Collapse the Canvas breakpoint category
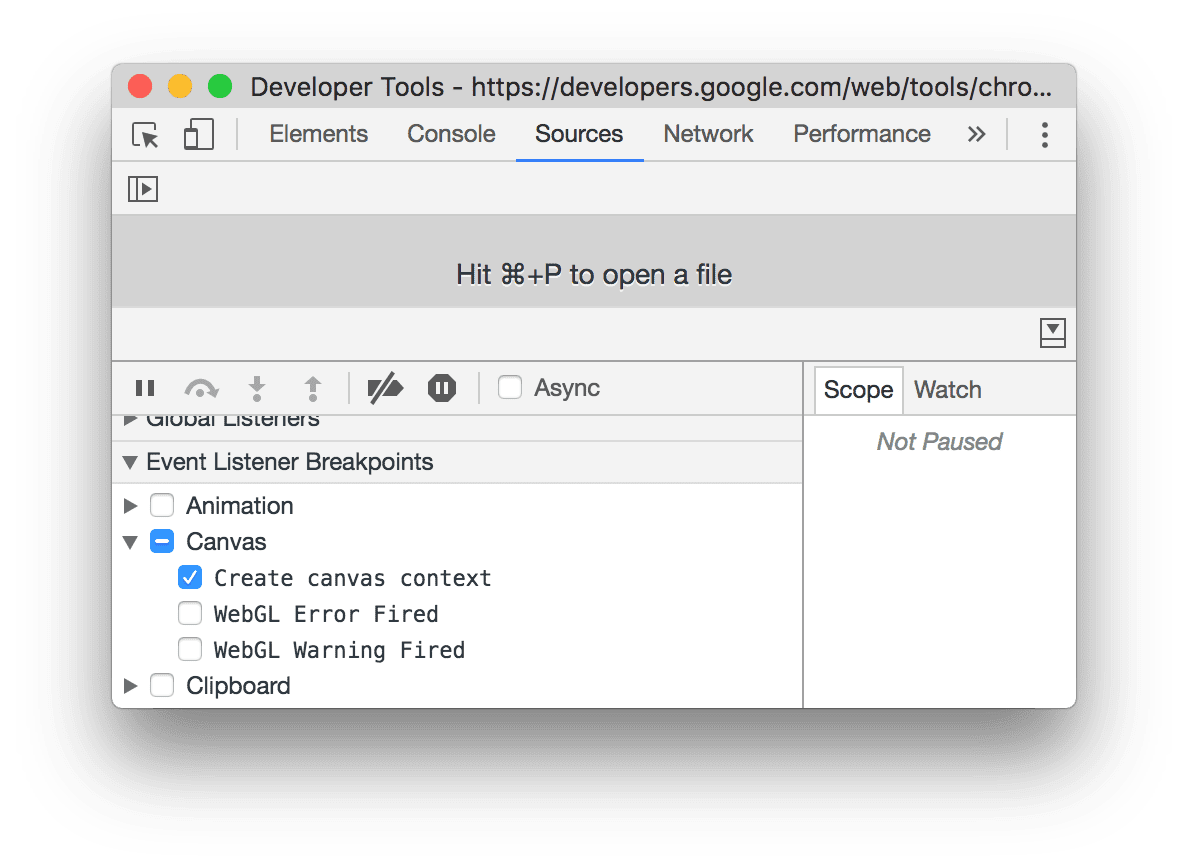Viewport: 1188px width, 868px height. coord(130,541)
